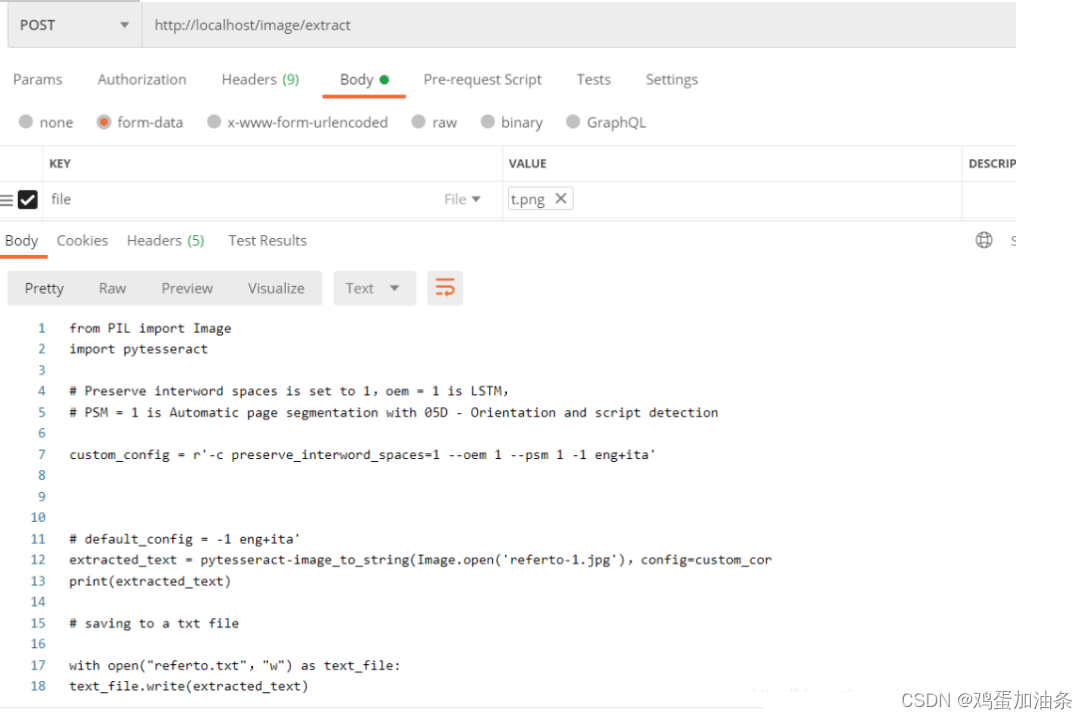Screen dimensions: 1087x720
Task: Switch to Pretty response view
Action: click(44, 288)
